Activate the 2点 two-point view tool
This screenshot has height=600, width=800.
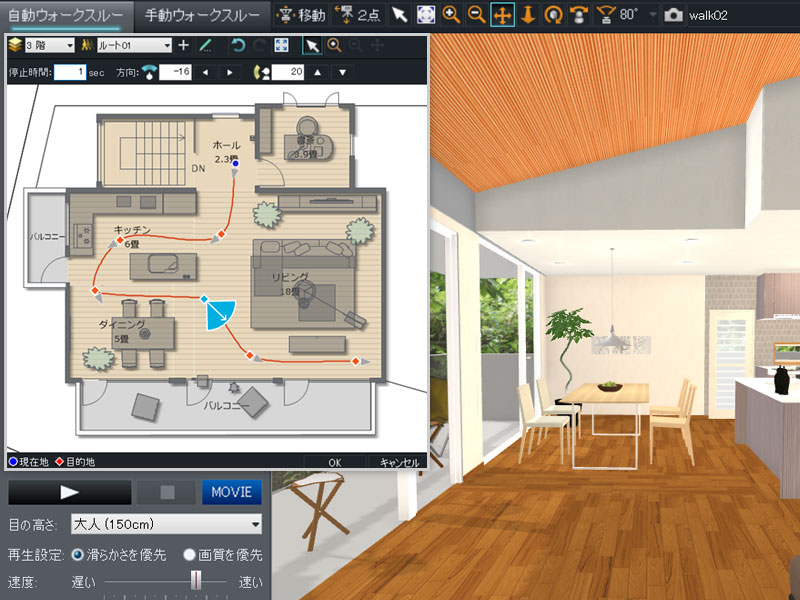tap(355, 14)
